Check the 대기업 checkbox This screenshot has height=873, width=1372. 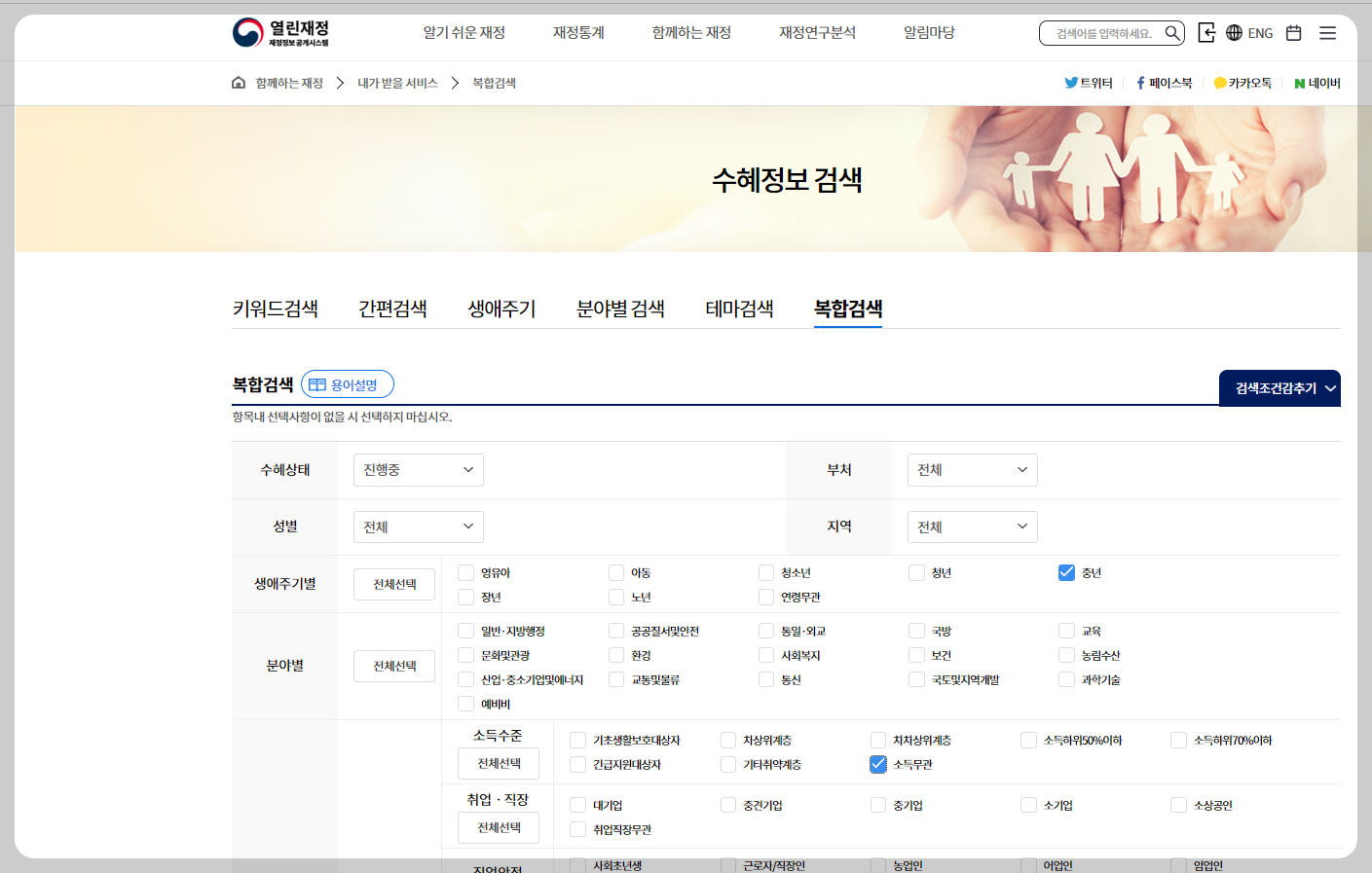point(578,805)
